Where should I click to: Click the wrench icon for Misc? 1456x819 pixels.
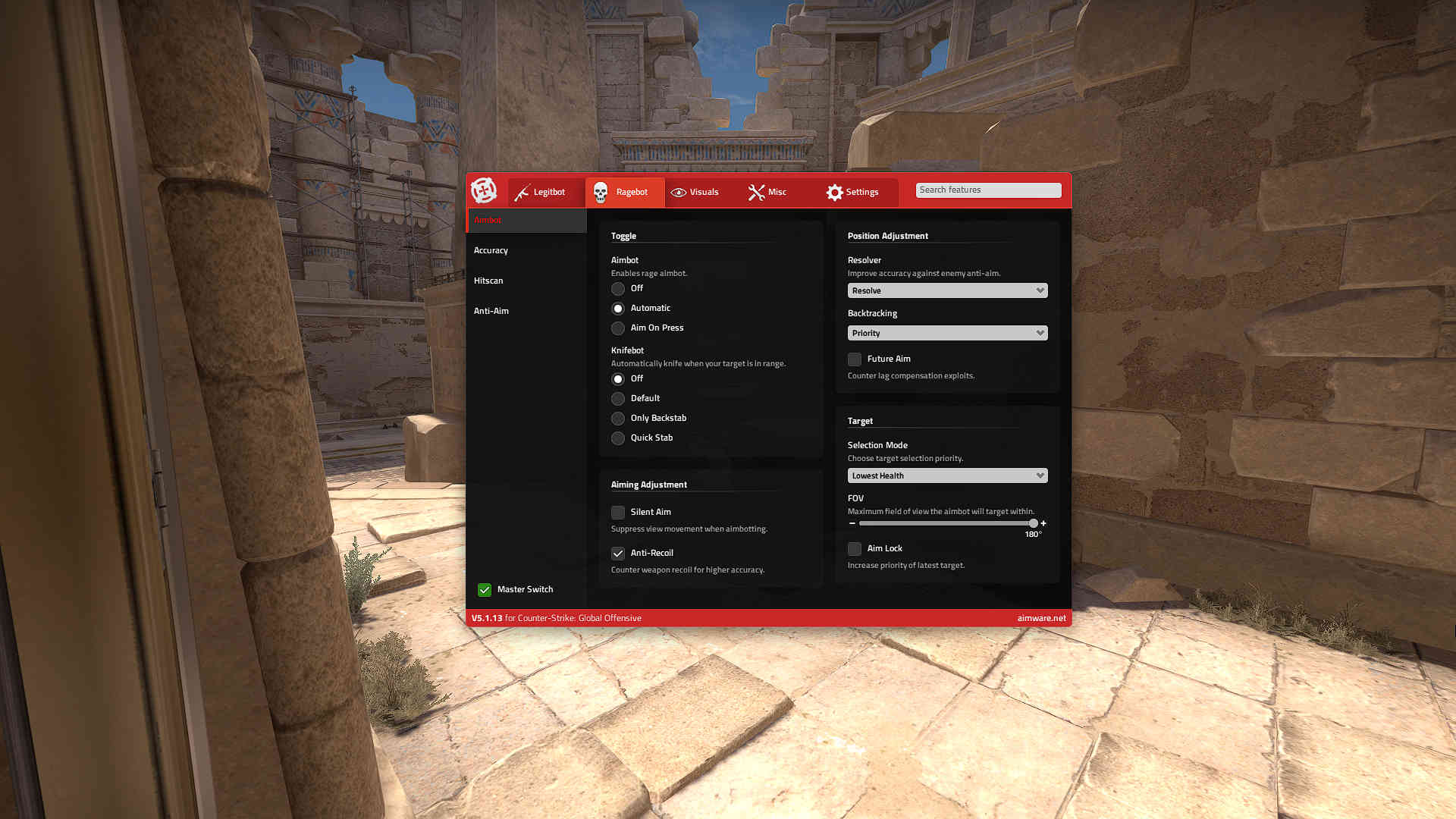756,193
